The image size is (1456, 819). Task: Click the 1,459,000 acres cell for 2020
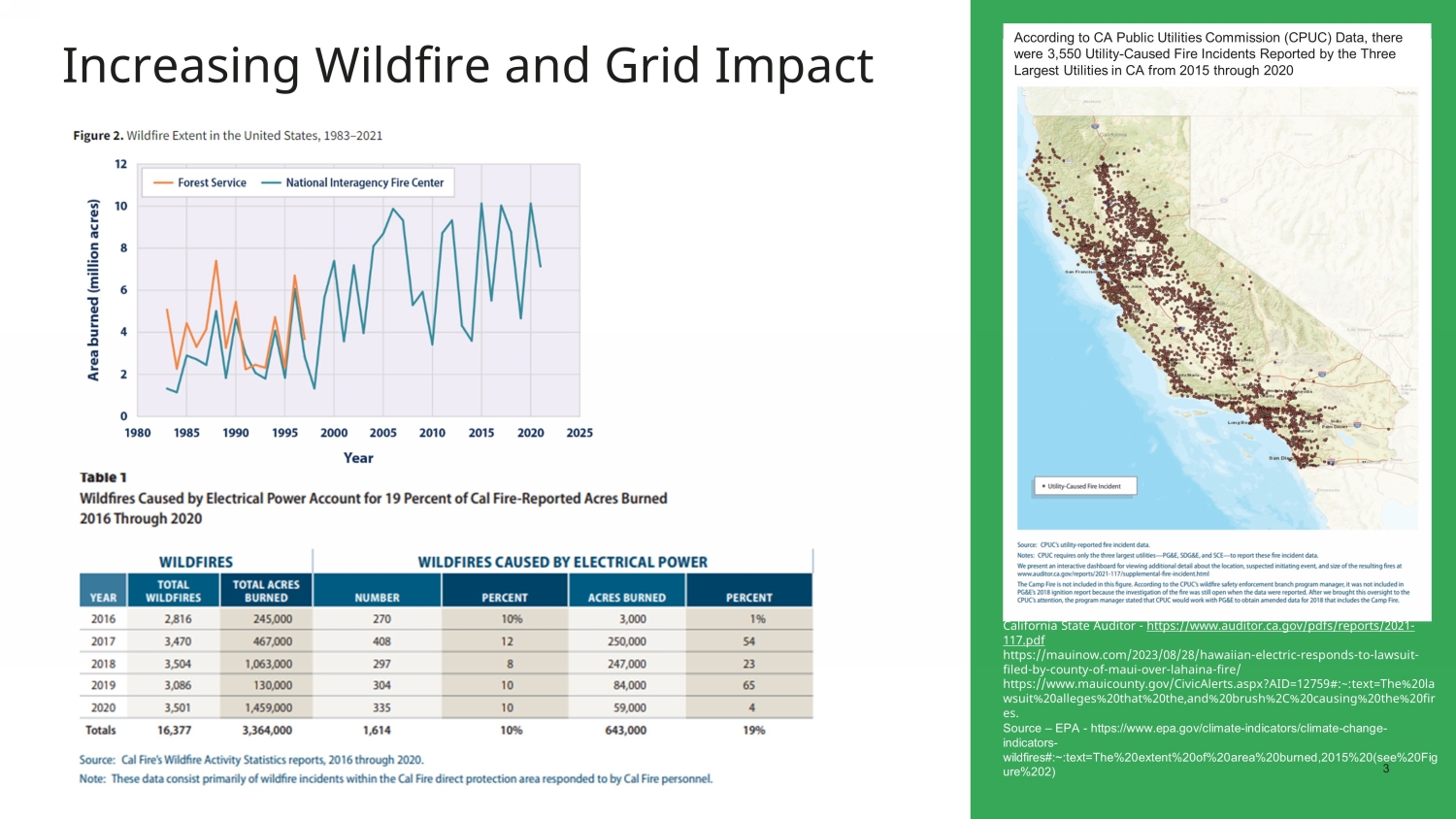tap(268, 708)
